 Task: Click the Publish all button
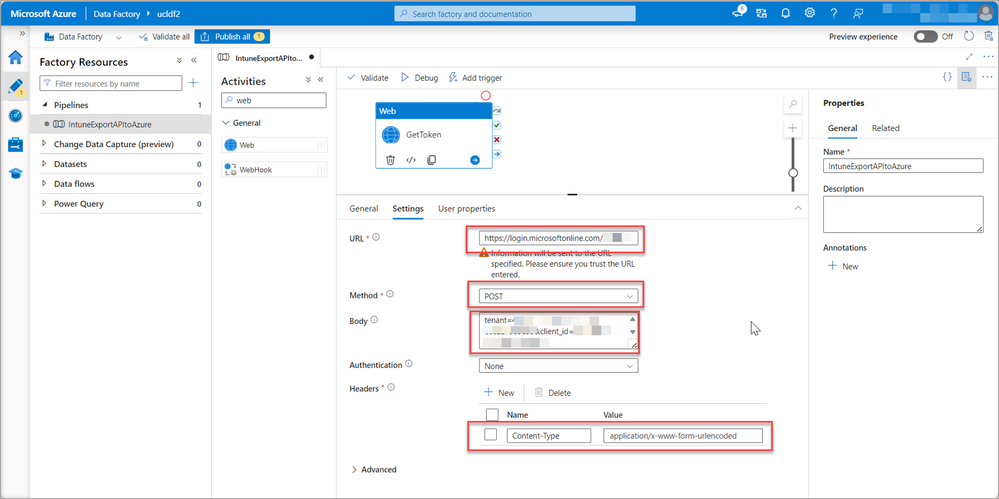pyautogui.click(x=232, y=37)
